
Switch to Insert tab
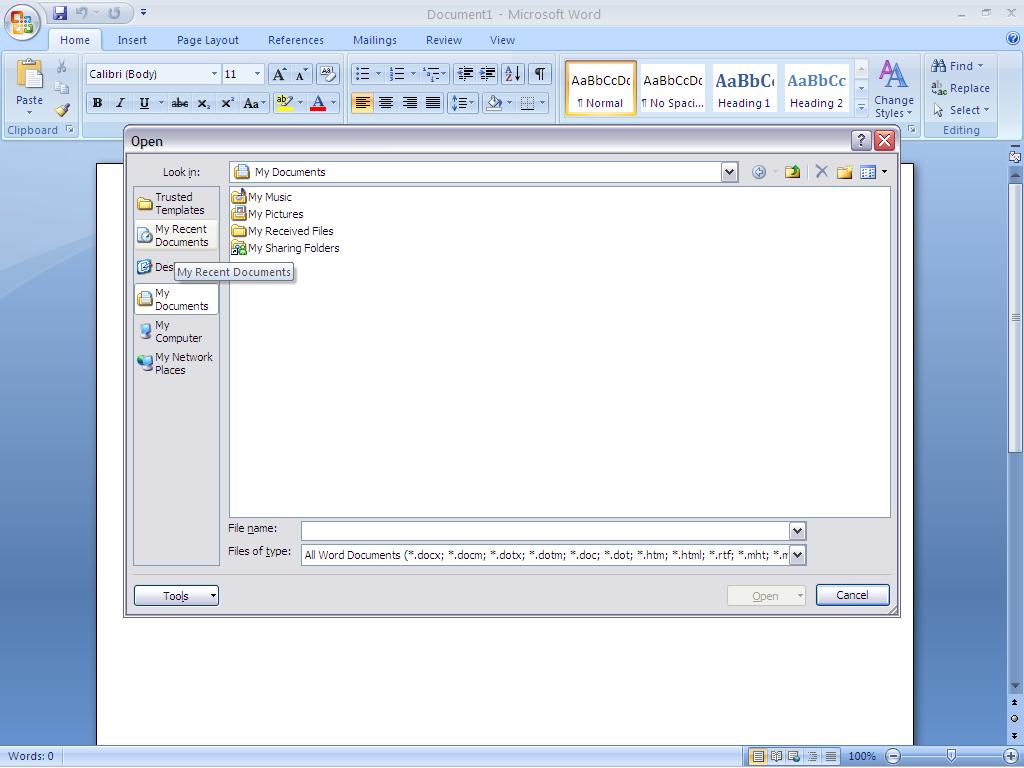[x=132, y=40]
